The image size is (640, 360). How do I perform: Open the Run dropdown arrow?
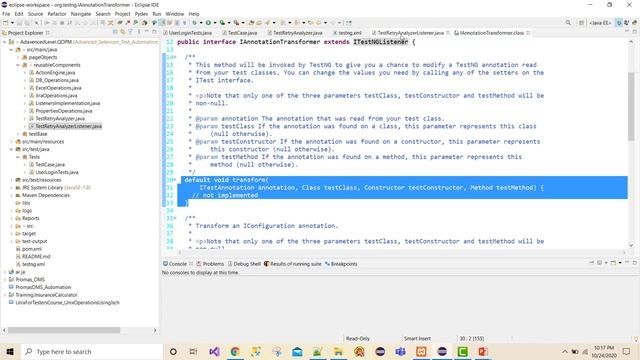tap(215, 23)
